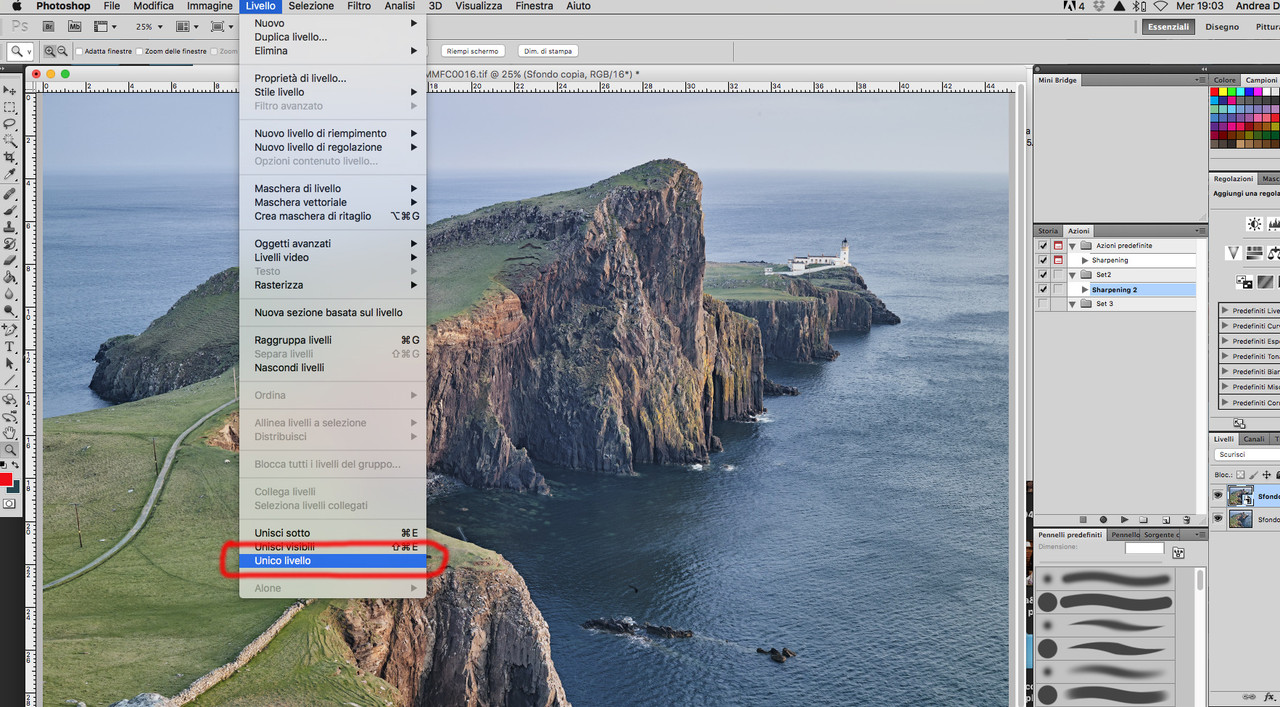Toggle dialog control for the Sharpening action

pyautogui.click(x=1058, y=260)
